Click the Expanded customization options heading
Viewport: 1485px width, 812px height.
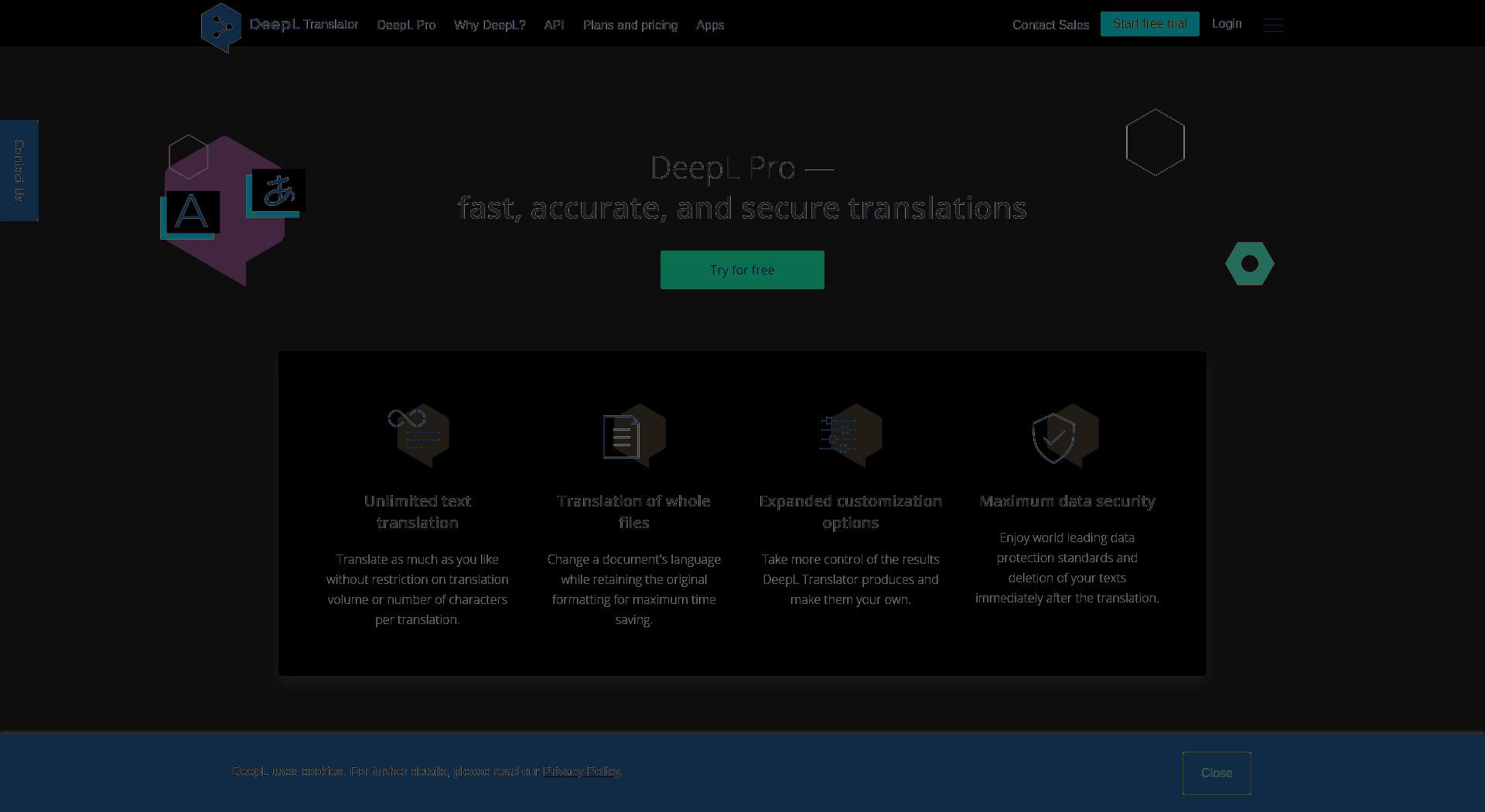click(850, 512)
